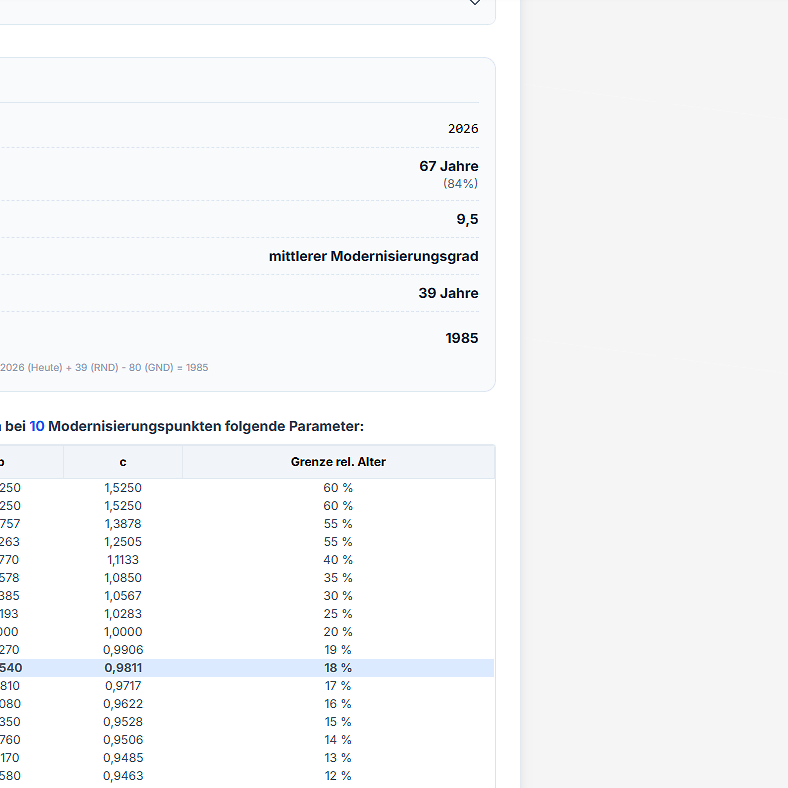This screenshot has width=788, height=788.
Task: Expand the collapsed panel using the top chevron
Action: click(475, 3)
